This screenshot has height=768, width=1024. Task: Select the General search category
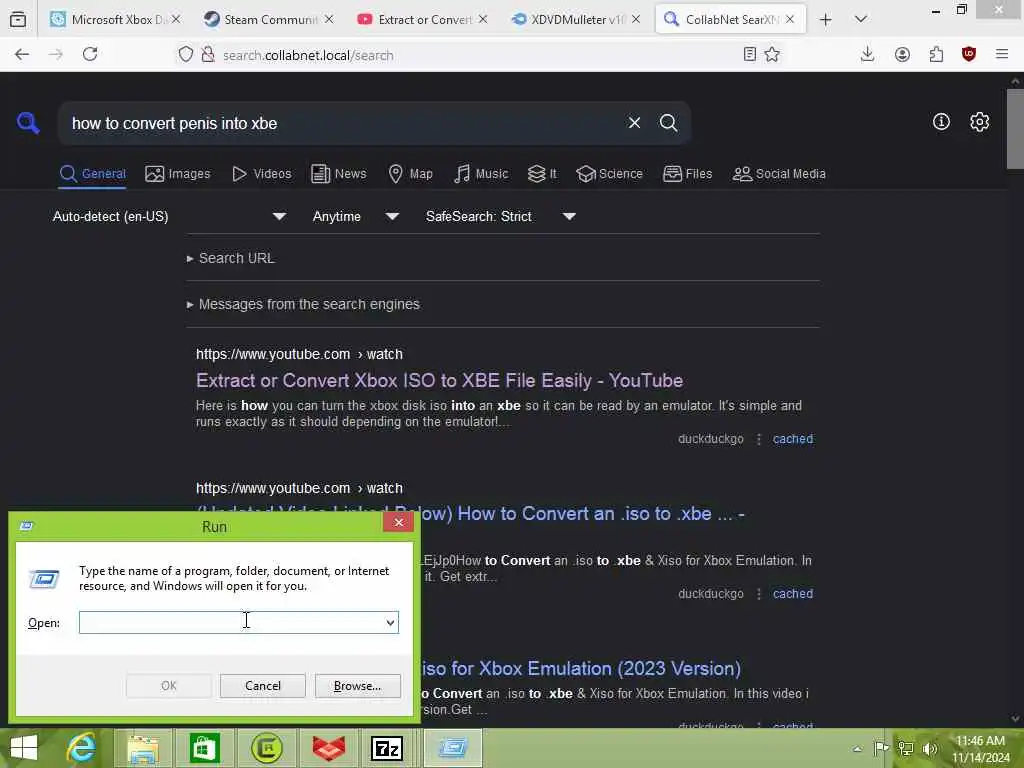click(92, 174)
